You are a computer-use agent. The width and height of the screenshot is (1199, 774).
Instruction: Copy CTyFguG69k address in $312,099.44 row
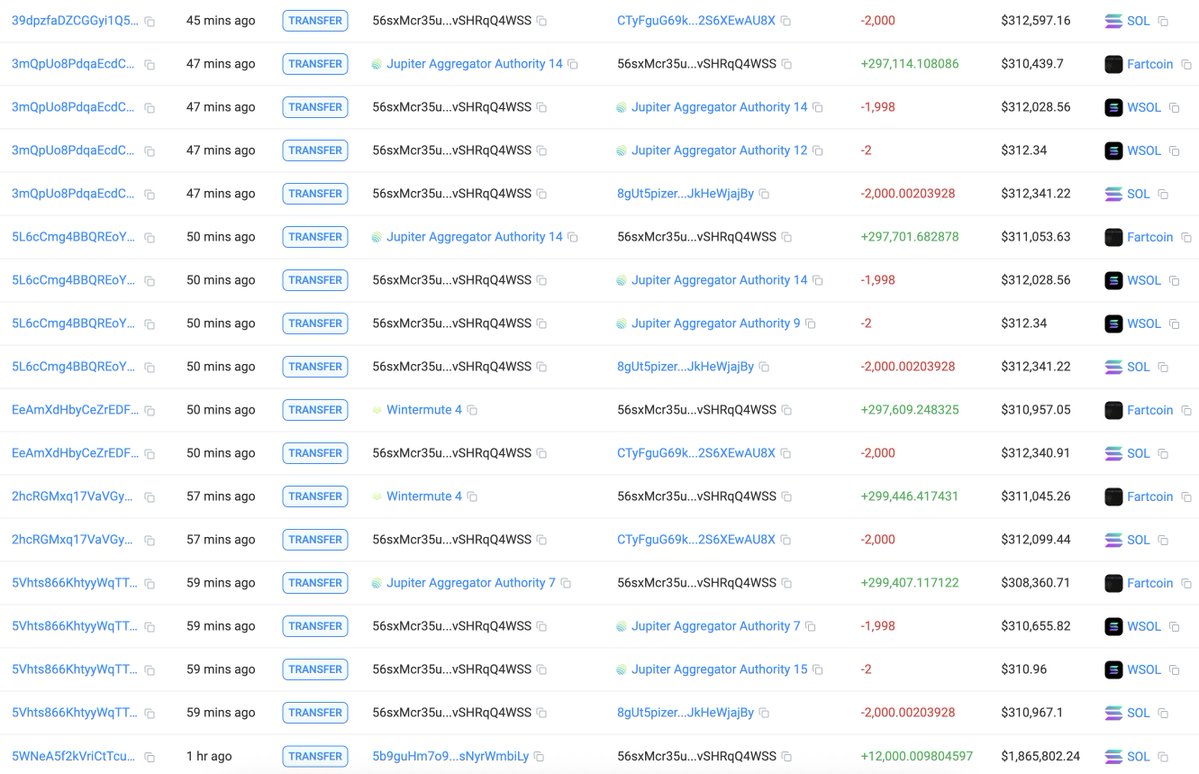(x=785, y=540)
